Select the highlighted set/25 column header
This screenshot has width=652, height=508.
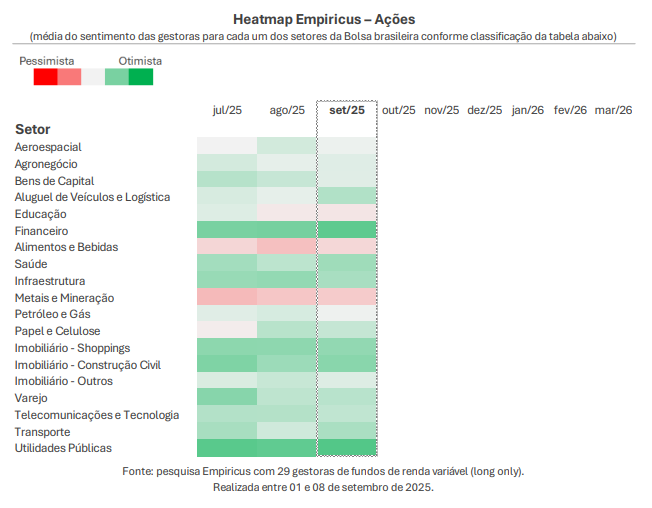coord(347,110)
